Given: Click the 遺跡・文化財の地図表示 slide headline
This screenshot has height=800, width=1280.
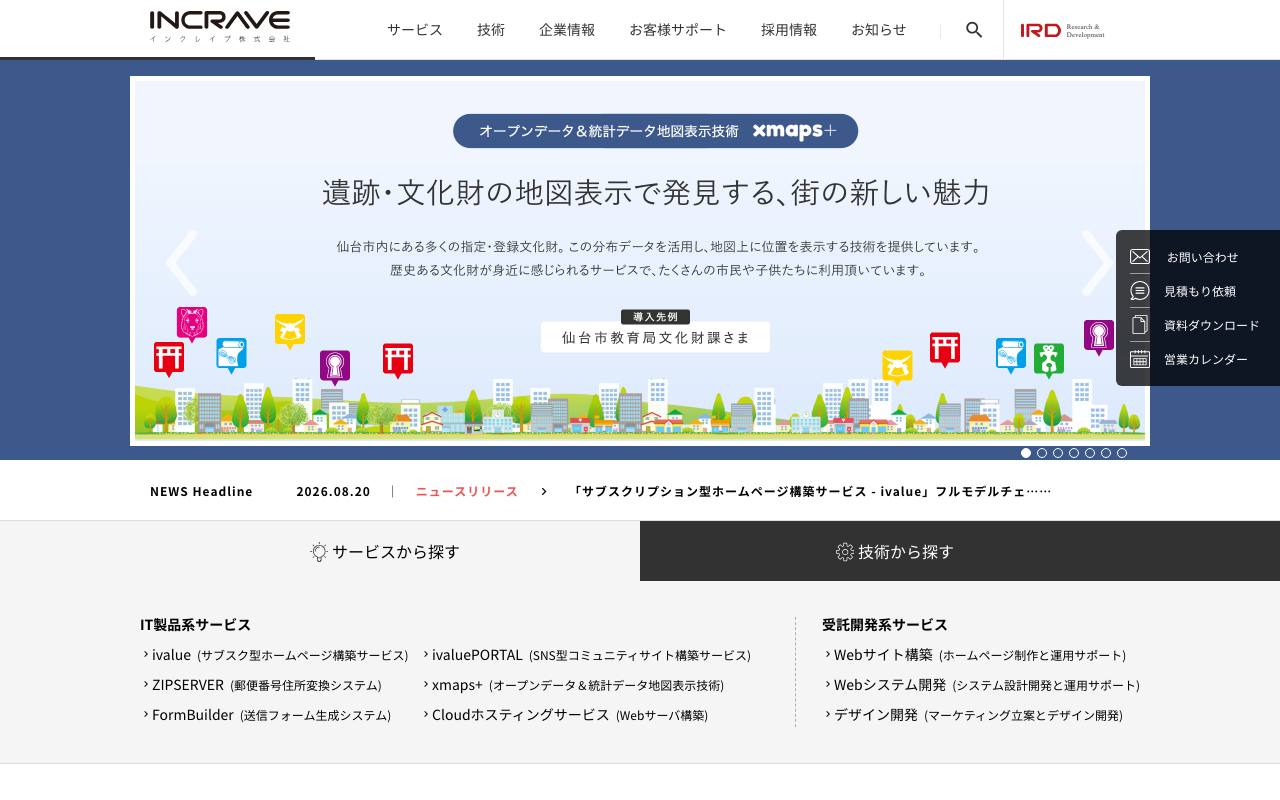Looking at the screenshot, I should point(656,192).
